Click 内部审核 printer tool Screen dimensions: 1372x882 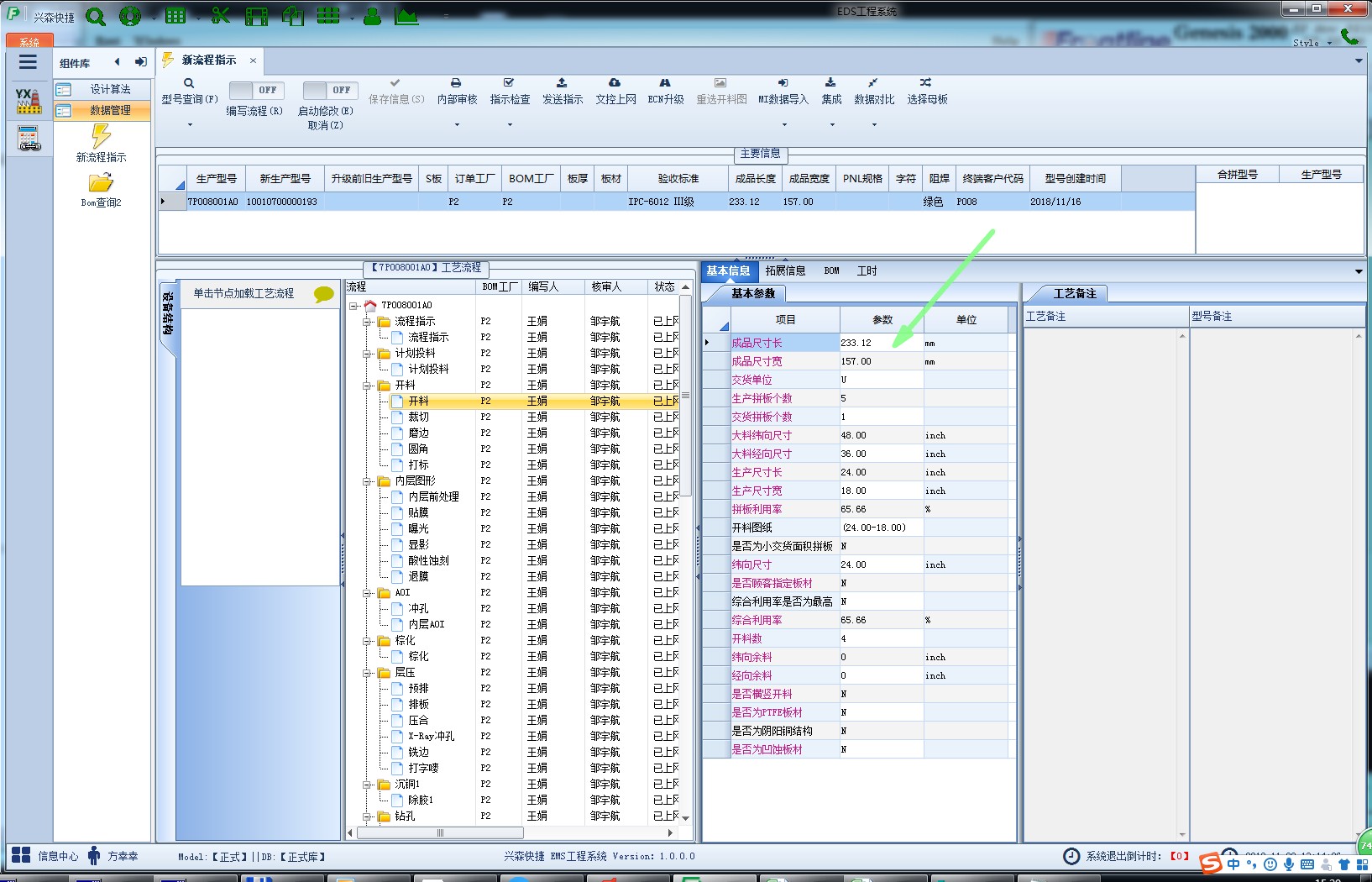point(457,92)
